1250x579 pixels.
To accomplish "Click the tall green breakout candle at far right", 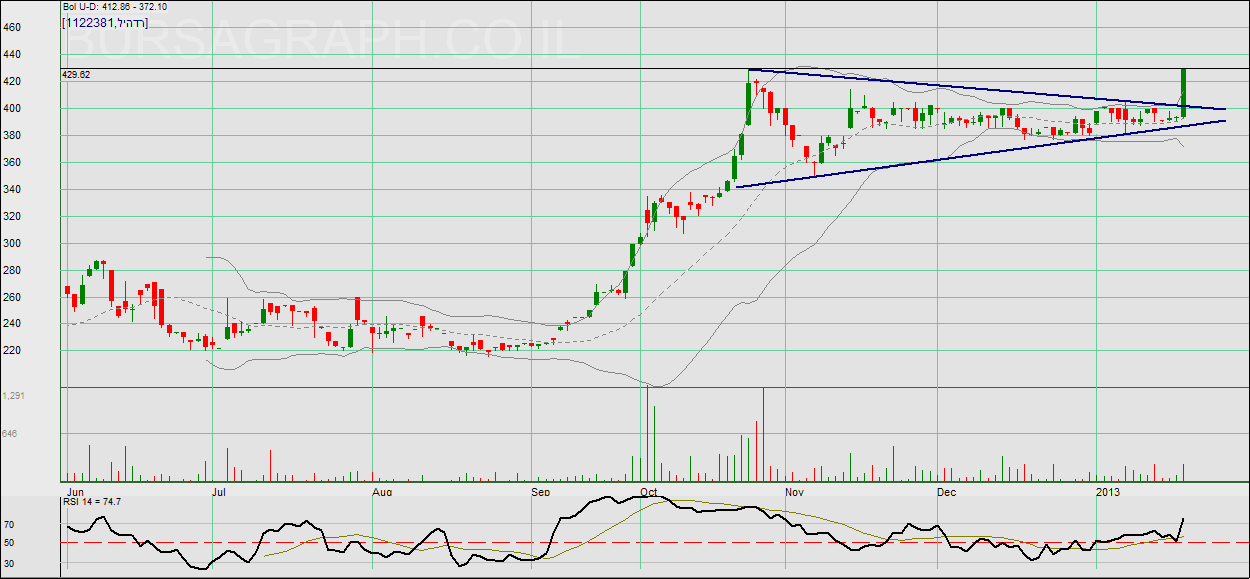I will (x=1184, y=93).
